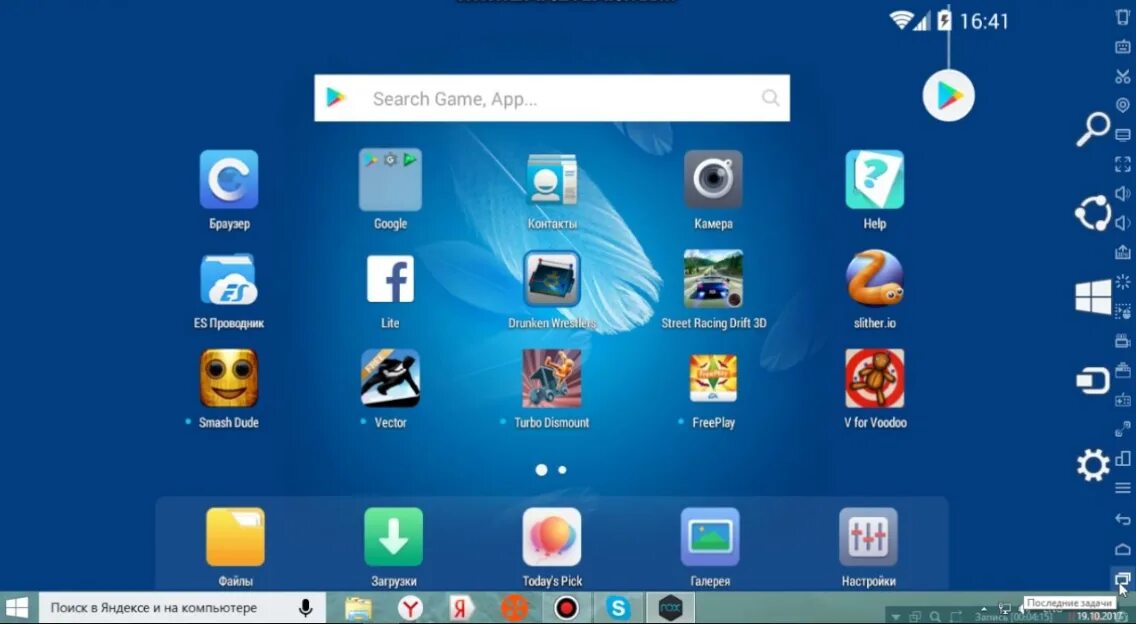Click the Android Back arrow button

coord(1122,518)
